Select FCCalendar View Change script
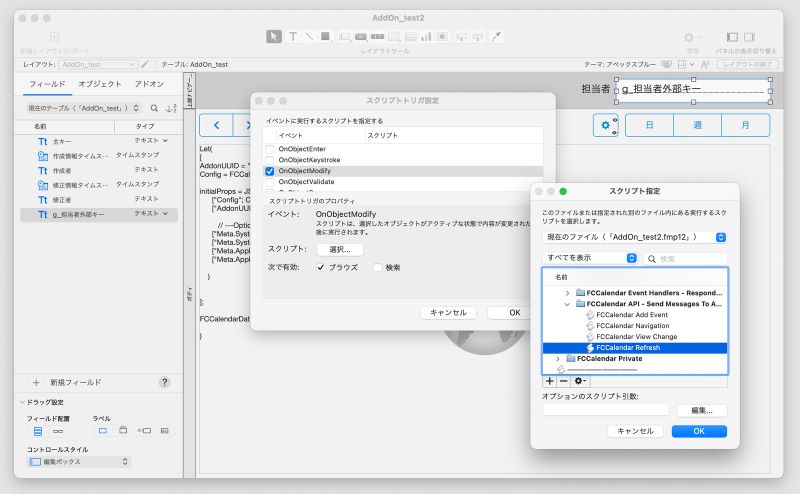 [637, 337]
